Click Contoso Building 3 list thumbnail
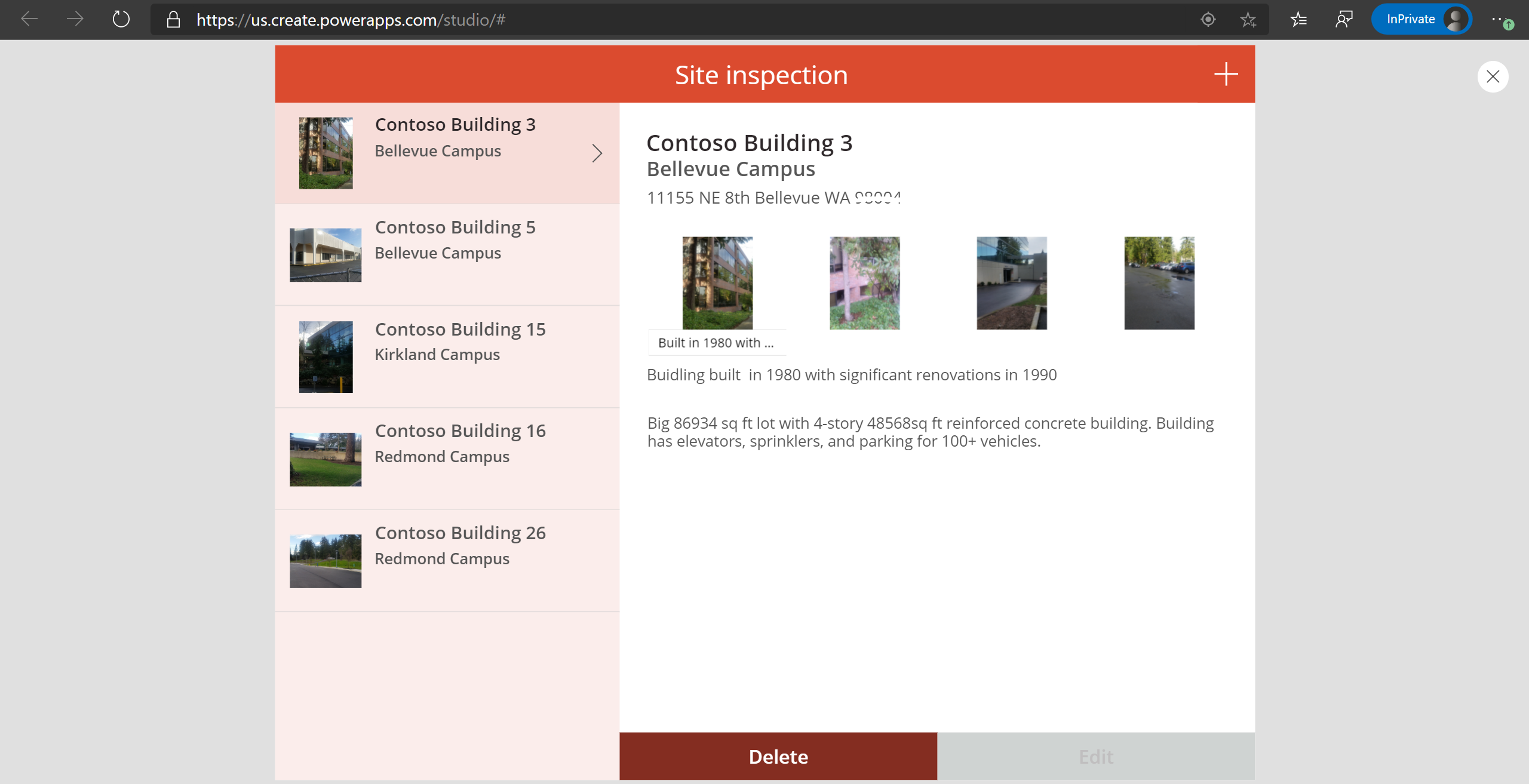This screenshot has width=1529, height=784. click(x=326, y=153)
